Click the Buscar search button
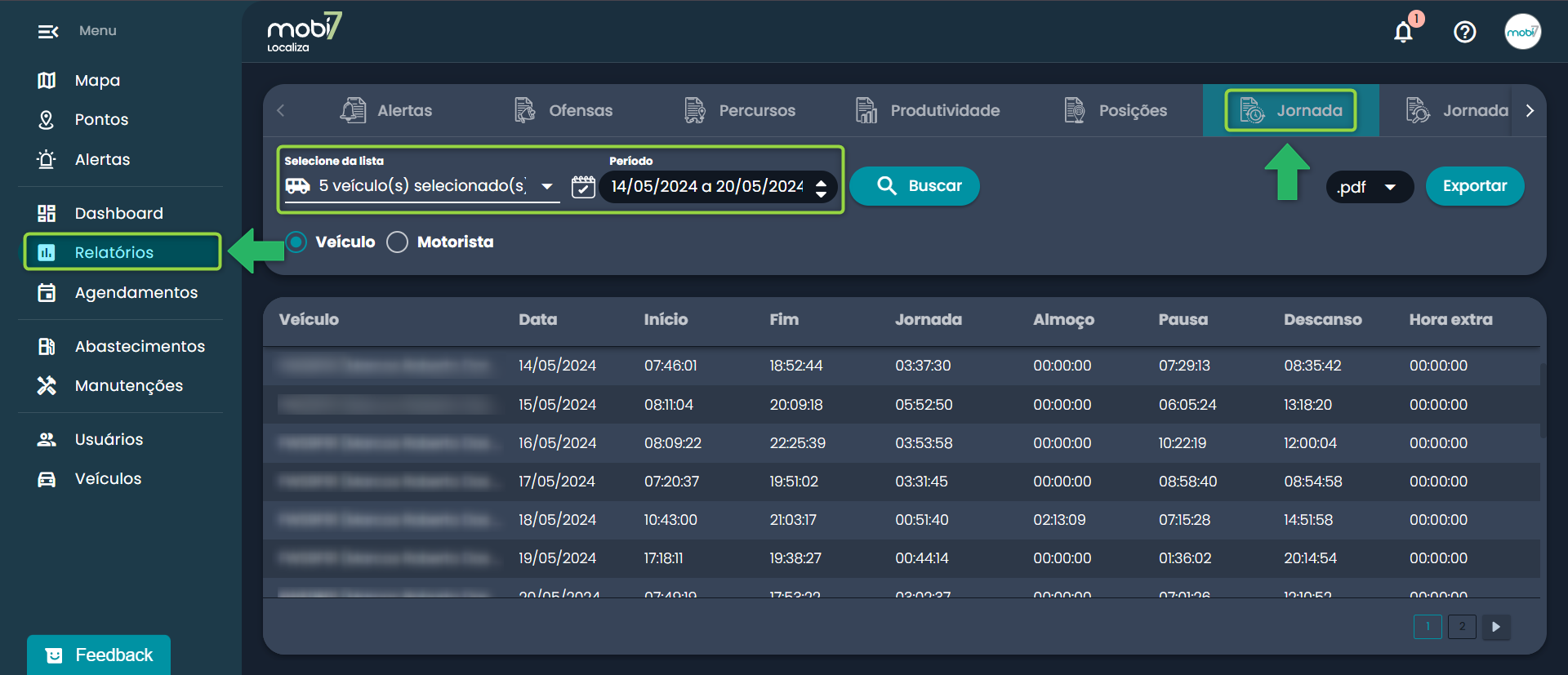Image resolution: width=1568 pixels, height=675 pixels. tap(915, 186)
